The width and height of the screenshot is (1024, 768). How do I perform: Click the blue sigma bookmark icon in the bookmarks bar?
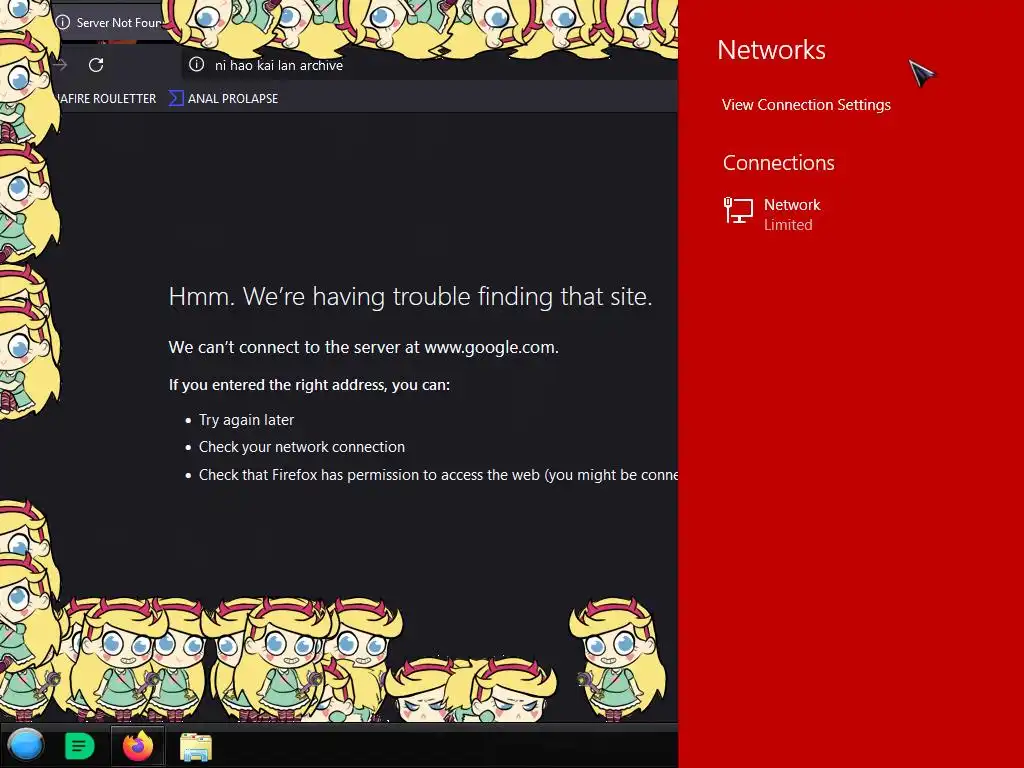point(176,99)
